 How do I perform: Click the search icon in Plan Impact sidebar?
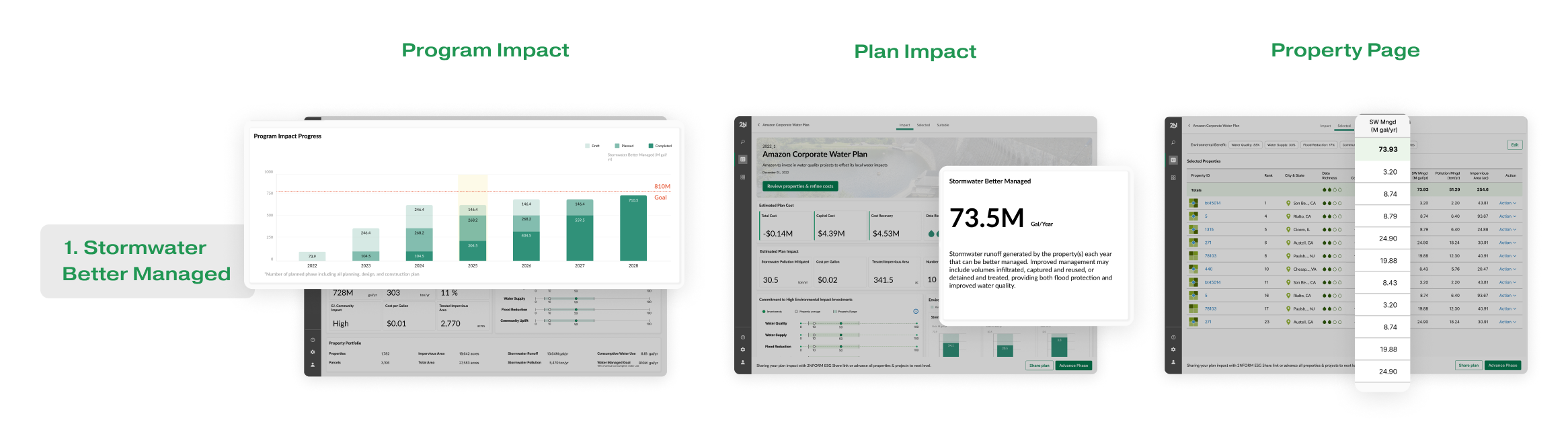tap(742, 142)
